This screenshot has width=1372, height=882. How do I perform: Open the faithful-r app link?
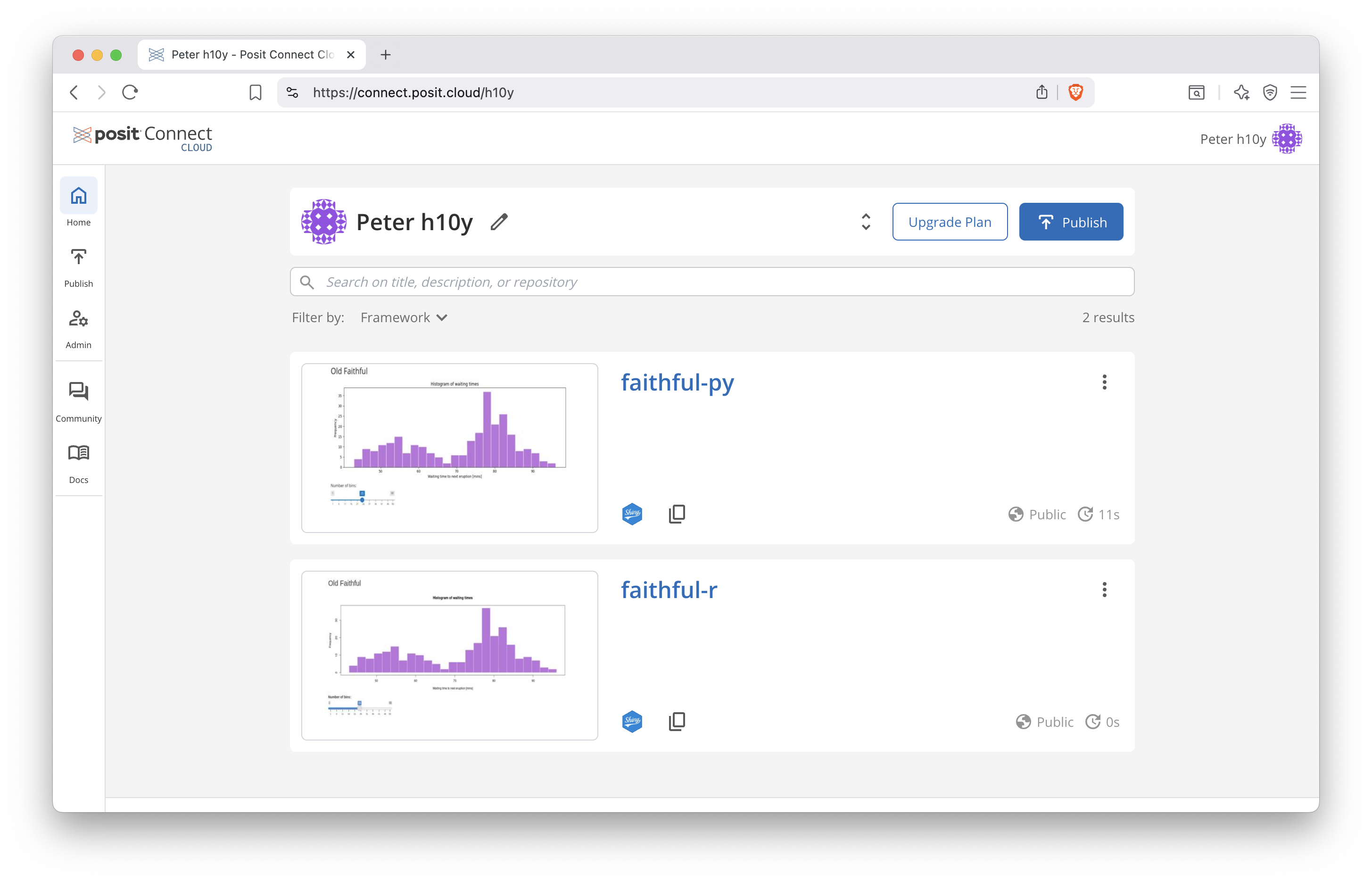[669, 590]
